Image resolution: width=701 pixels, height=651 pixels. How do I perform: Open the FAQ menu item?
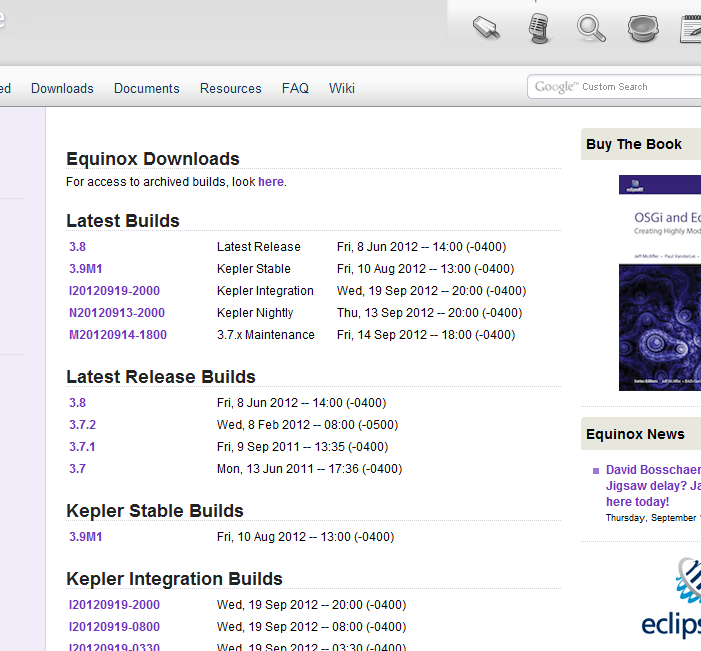[295, 89]
